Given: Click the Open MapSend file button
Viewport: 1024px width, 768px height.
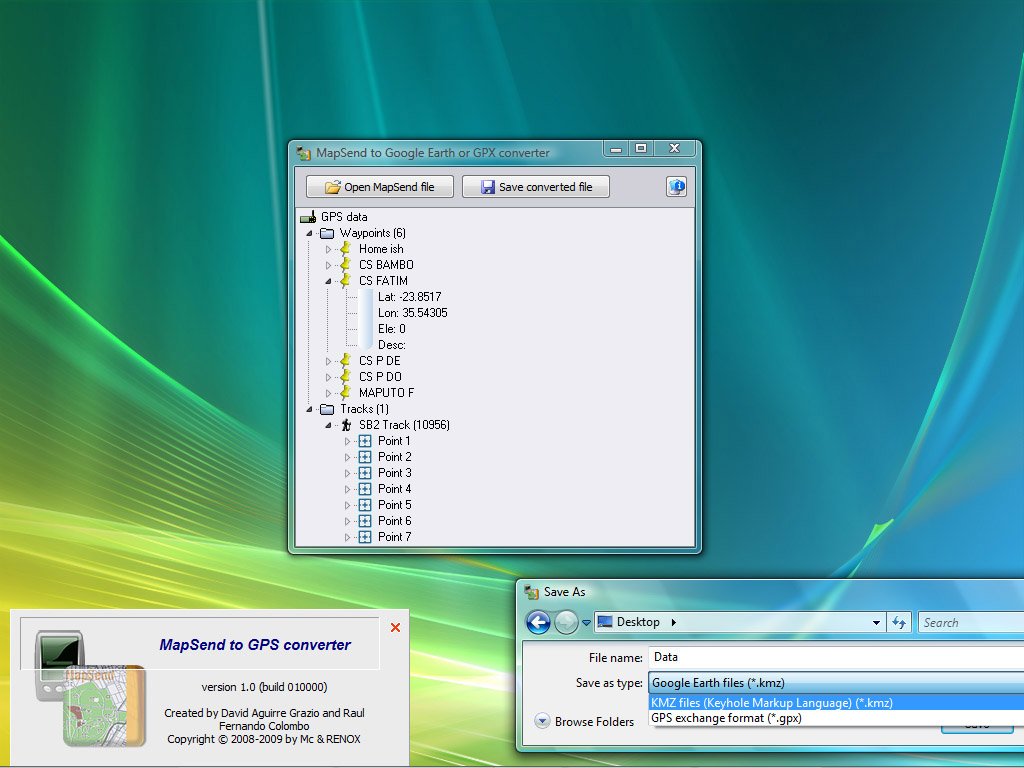Looking at the screenshot, I should pyautogui.click(x=379, y=187).
